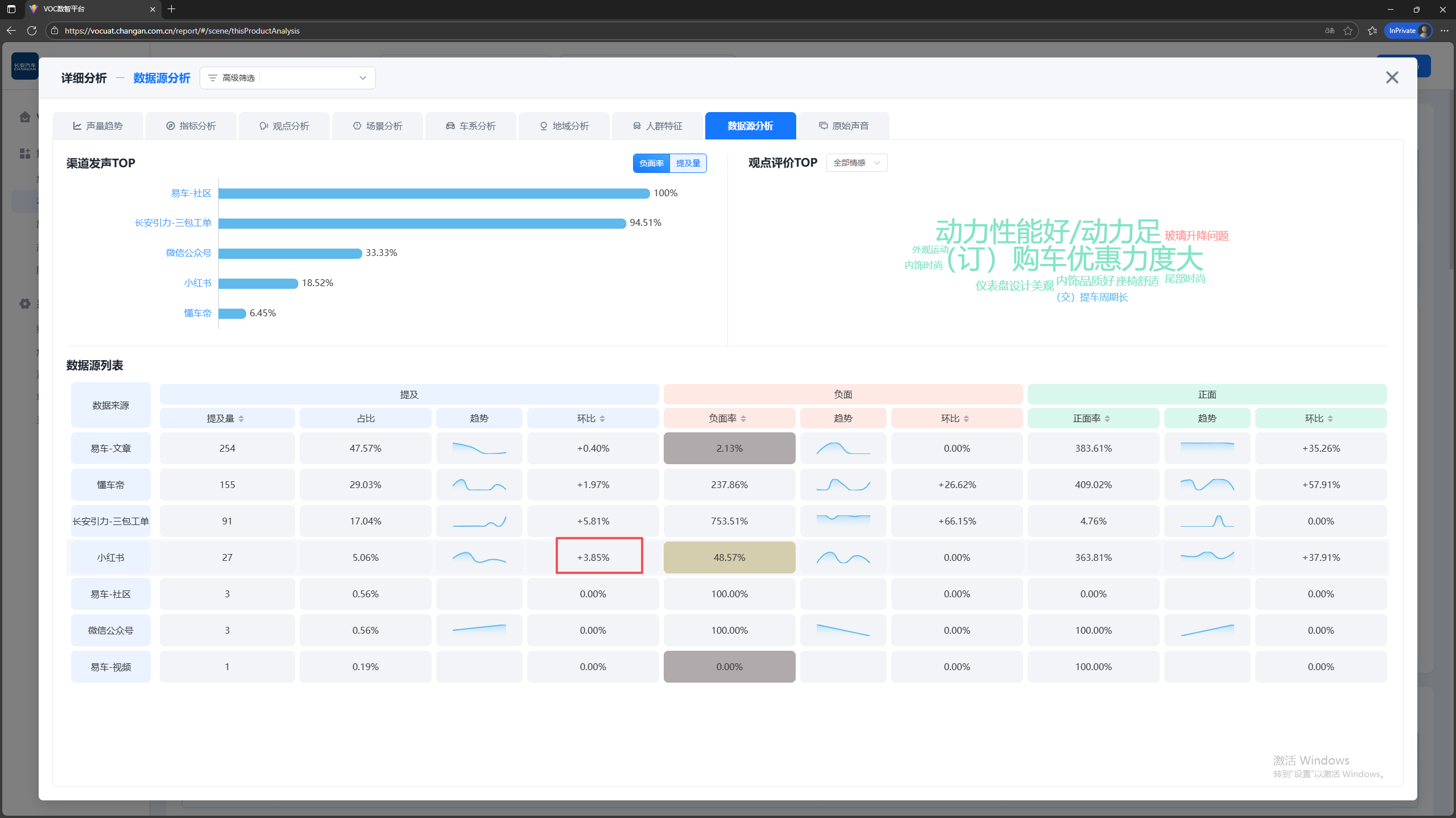This screenshot has width=1456, height=818.
Task: Switch chart to 提及量 mode
Action: point(688,163)
